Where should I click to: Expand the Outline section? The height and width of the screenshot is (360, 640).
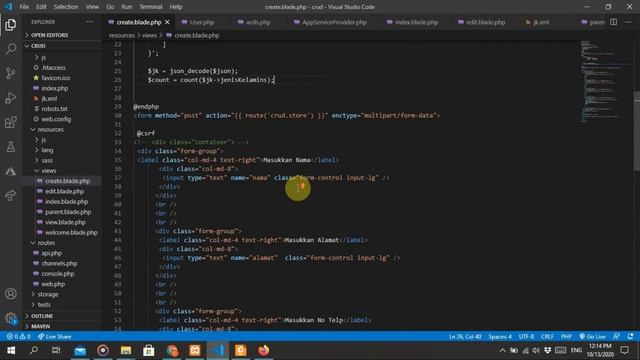coord(42,316)
